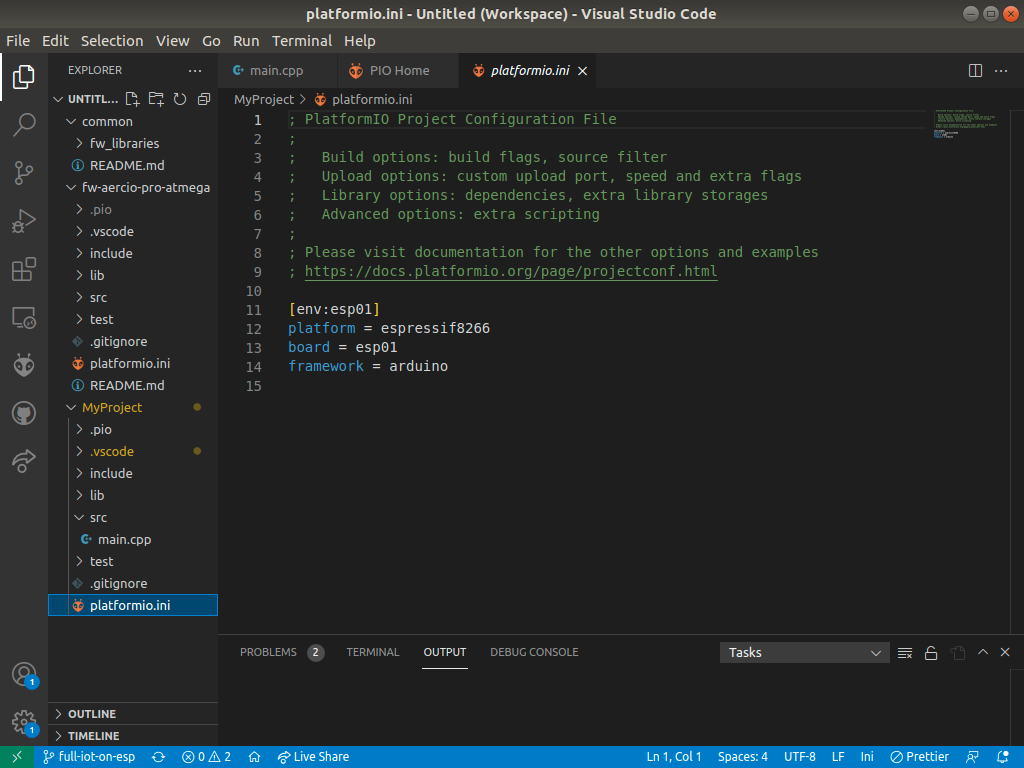Open the Tasks output channel dropdown
Screen dimensions: 1024x768
(x=804, y=652)
